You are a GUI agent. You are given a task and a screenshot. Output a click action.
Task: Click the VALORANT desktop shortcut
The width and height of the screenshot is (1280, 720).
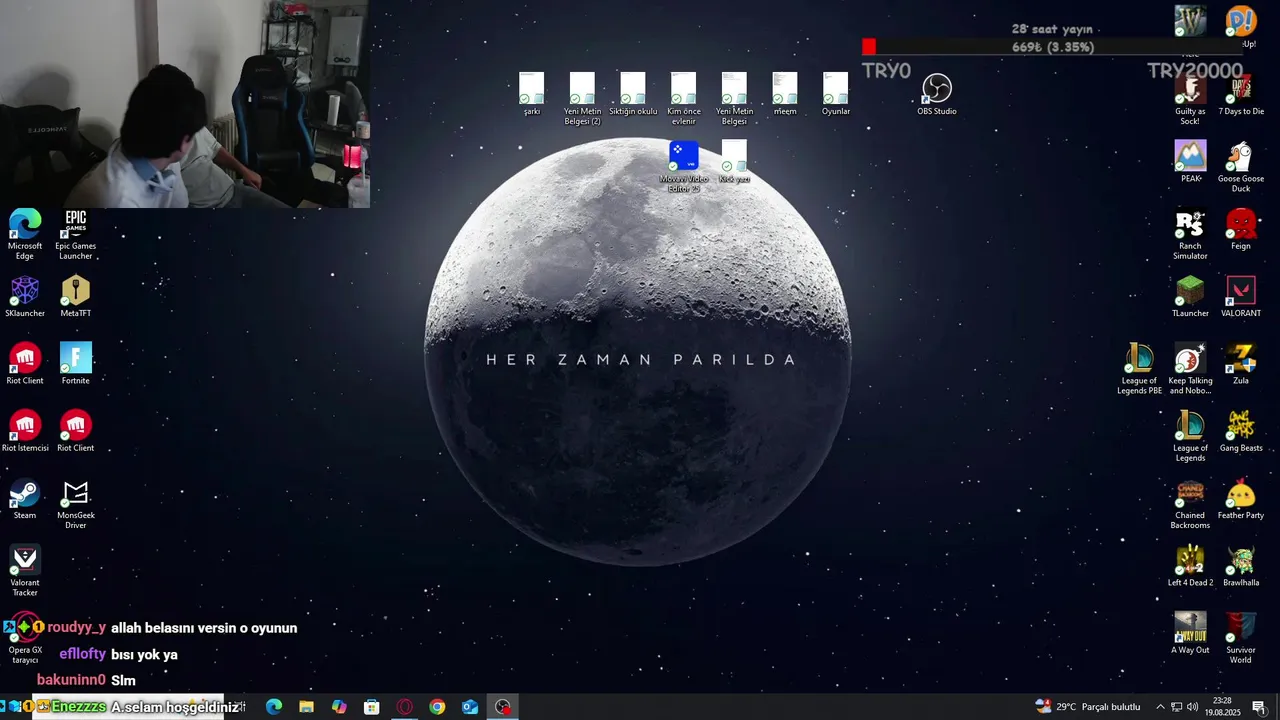point(1241,297)
